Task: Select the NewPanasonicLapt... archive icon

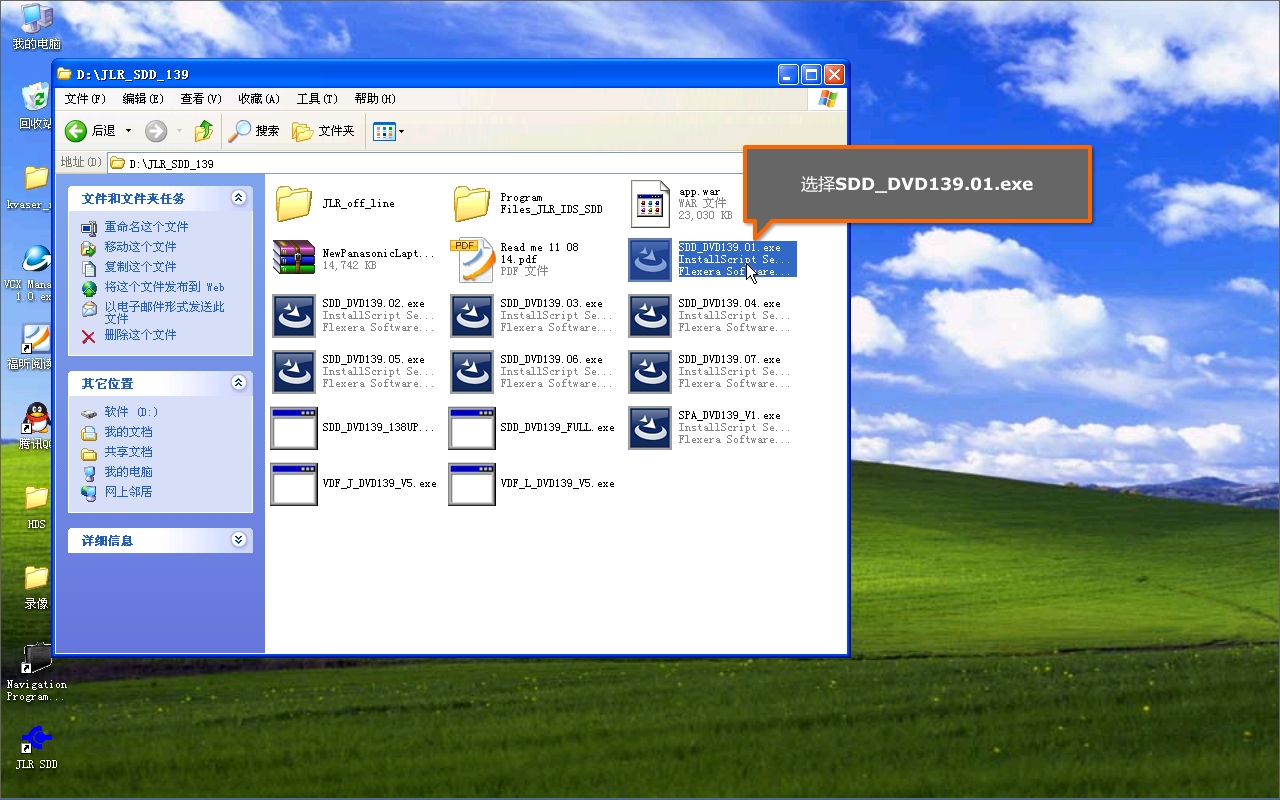Action: click(x=294, y=258)
